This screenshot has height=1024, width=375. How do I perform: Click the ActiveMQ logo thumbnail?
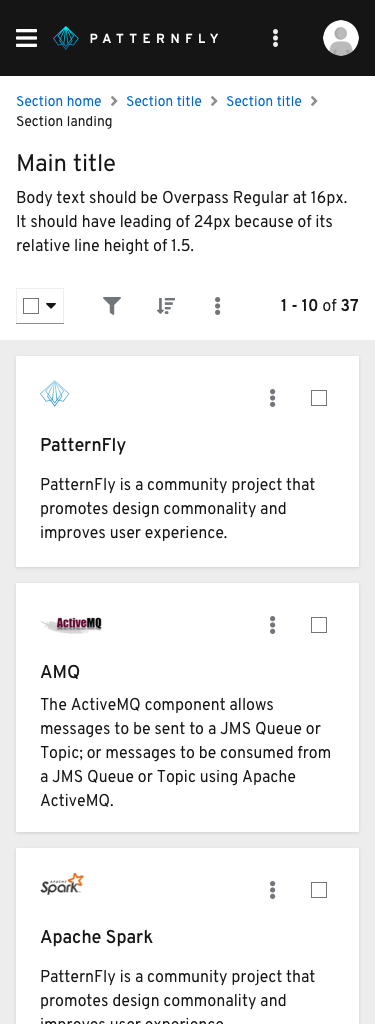[71, 624]
